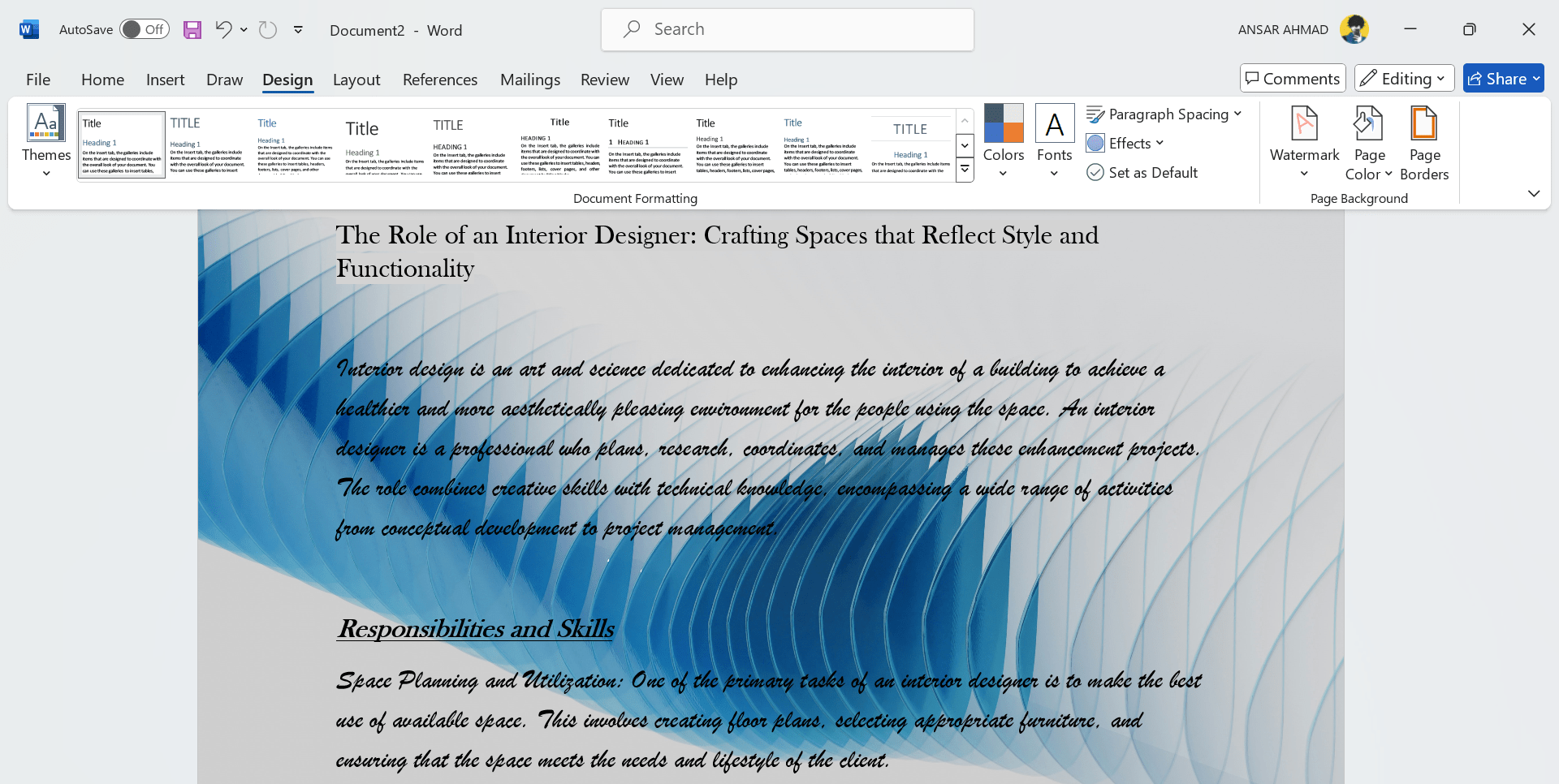The height and width of the screenshot is (784, 1559).
Task: Expand Paragraph Spacing dropdown
Action: (1164, 114)
